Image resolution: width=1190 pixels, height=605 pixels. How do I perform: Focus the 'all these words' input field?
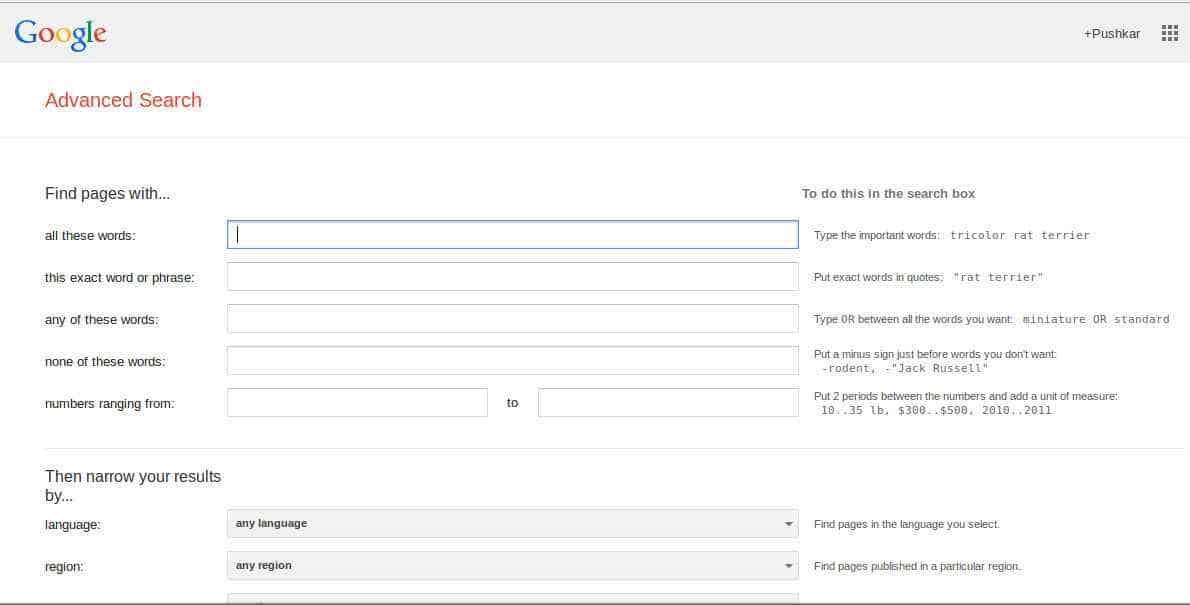(512, 235)
